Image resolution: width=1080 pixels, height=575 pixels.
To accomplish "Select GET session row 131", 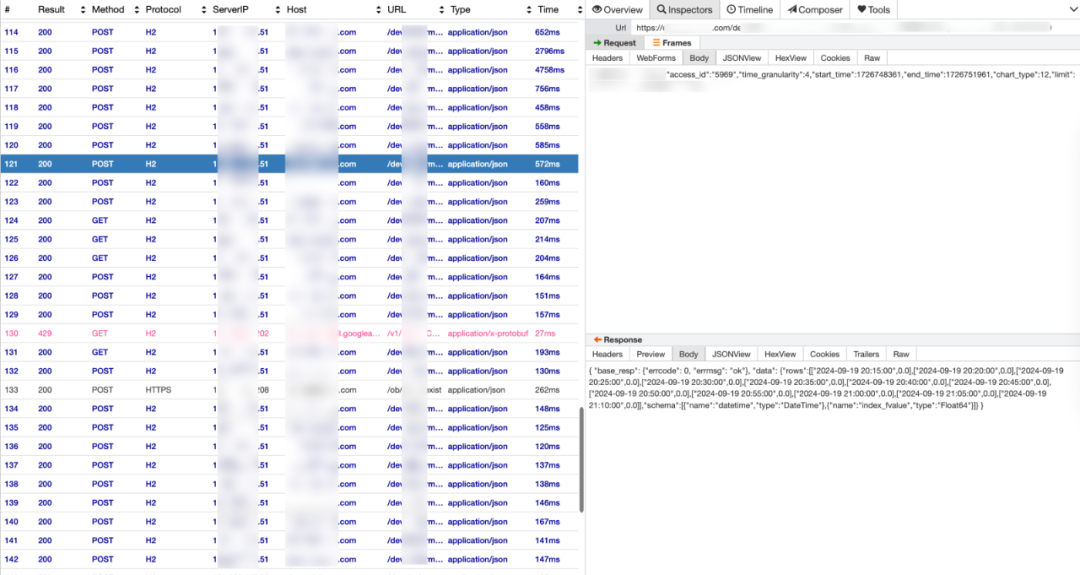I will 289,352.
